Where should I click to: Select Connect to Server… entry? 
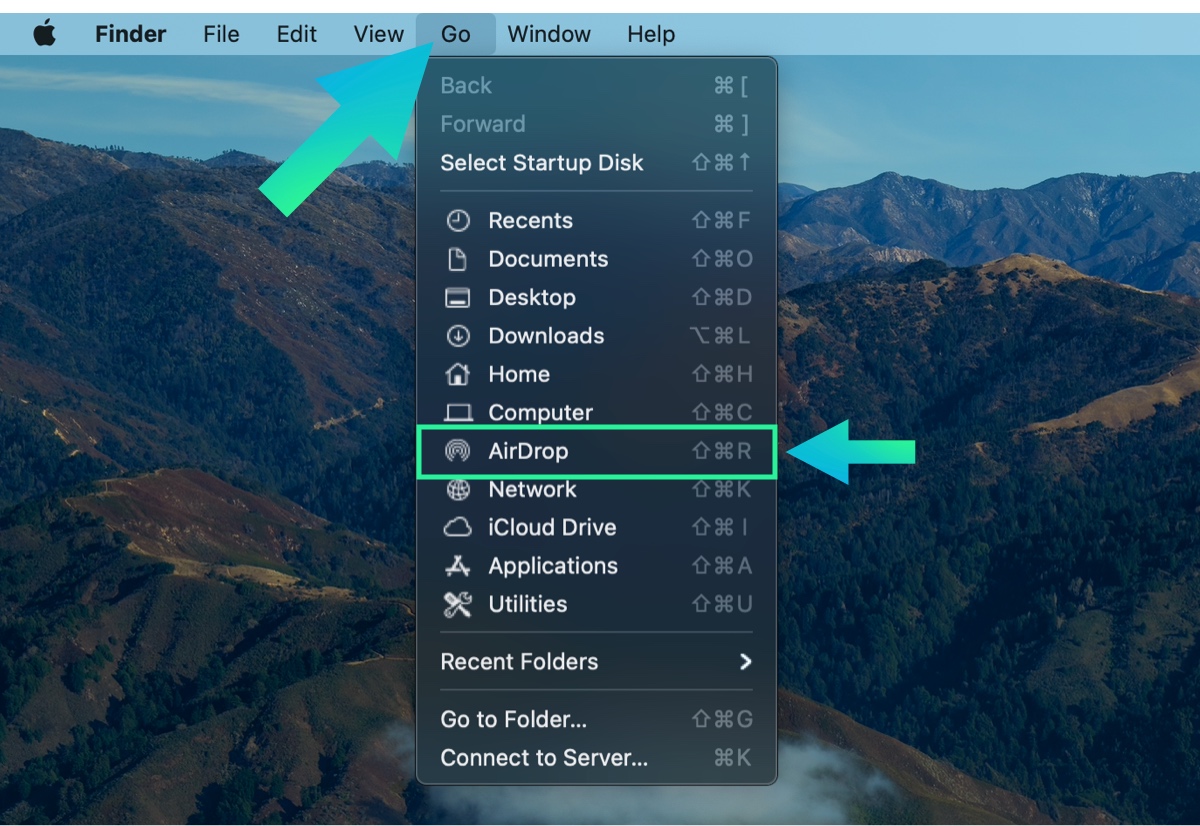(544, 758)
